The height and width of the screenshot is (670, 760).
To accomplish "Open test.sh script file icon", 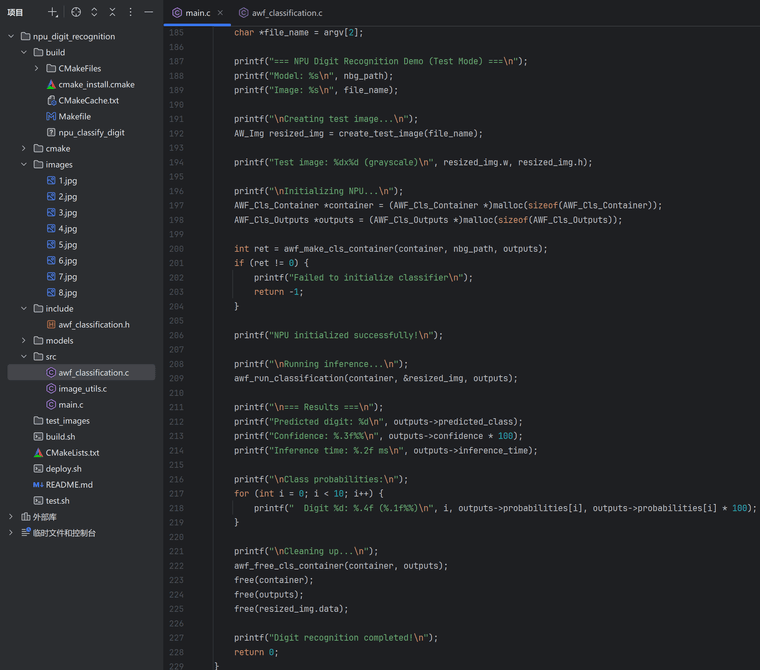I will (38, 500).
